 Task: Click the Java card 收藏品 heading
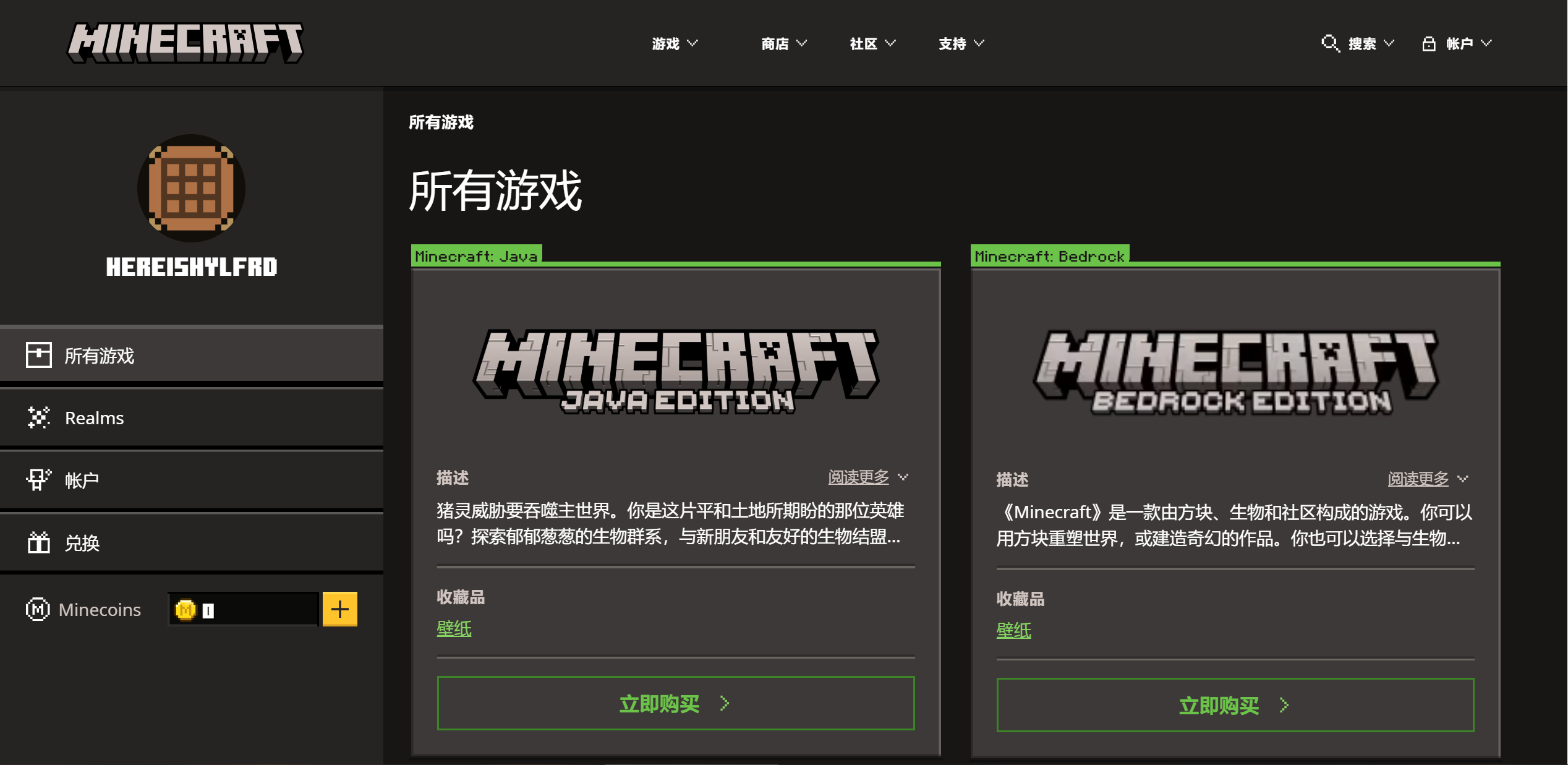(x=461, y=597)
